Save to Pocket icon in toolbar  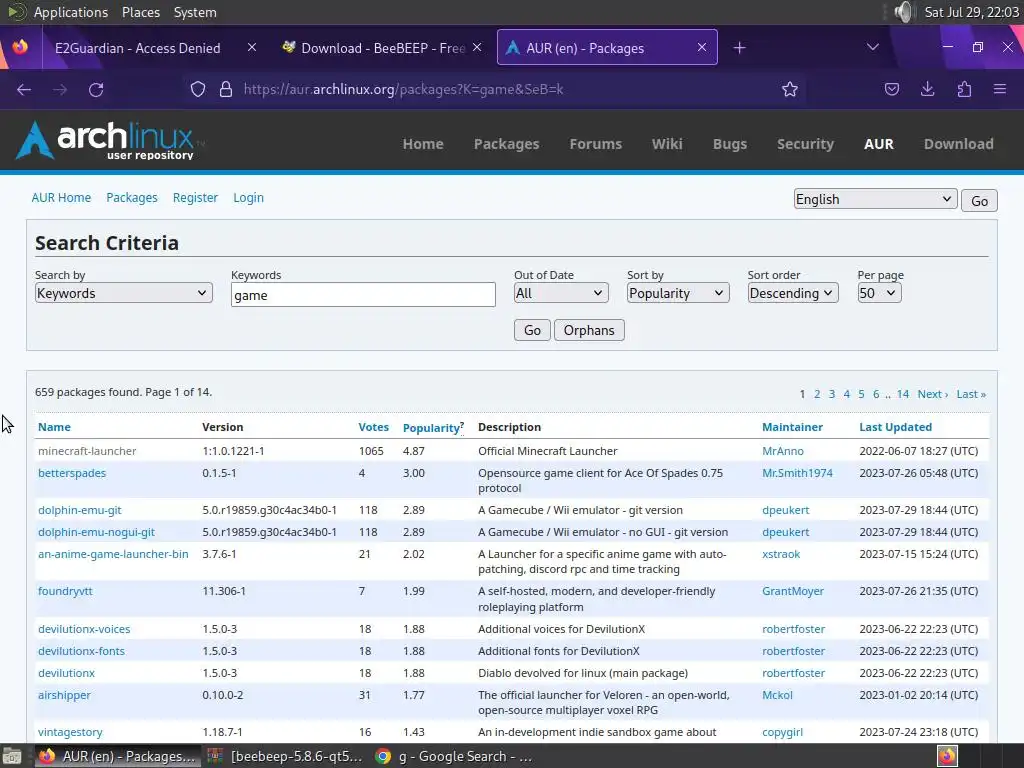(x=891, y=89)
